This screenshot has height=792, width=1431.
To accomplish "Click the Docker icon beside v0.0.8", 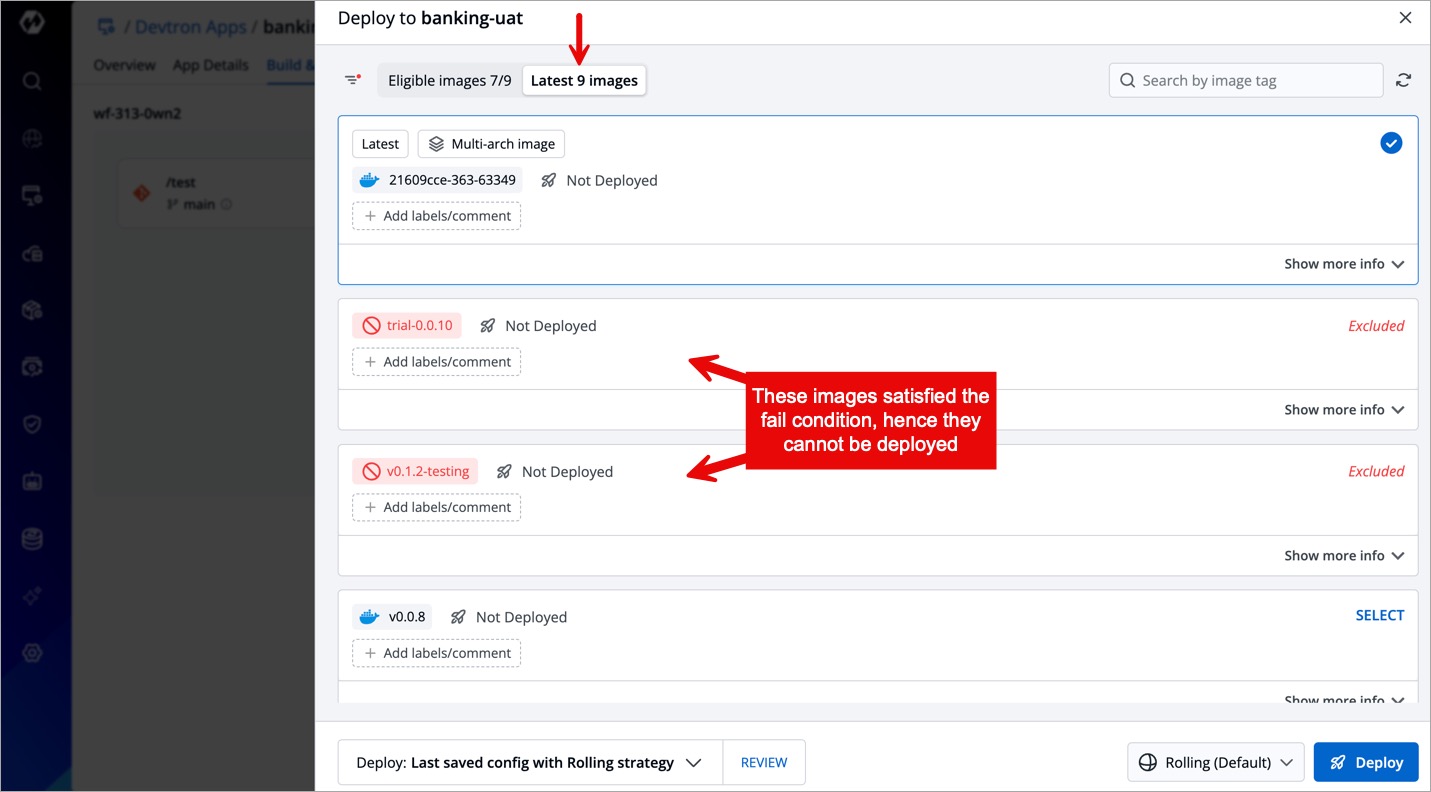I will (x=370, y=617).
